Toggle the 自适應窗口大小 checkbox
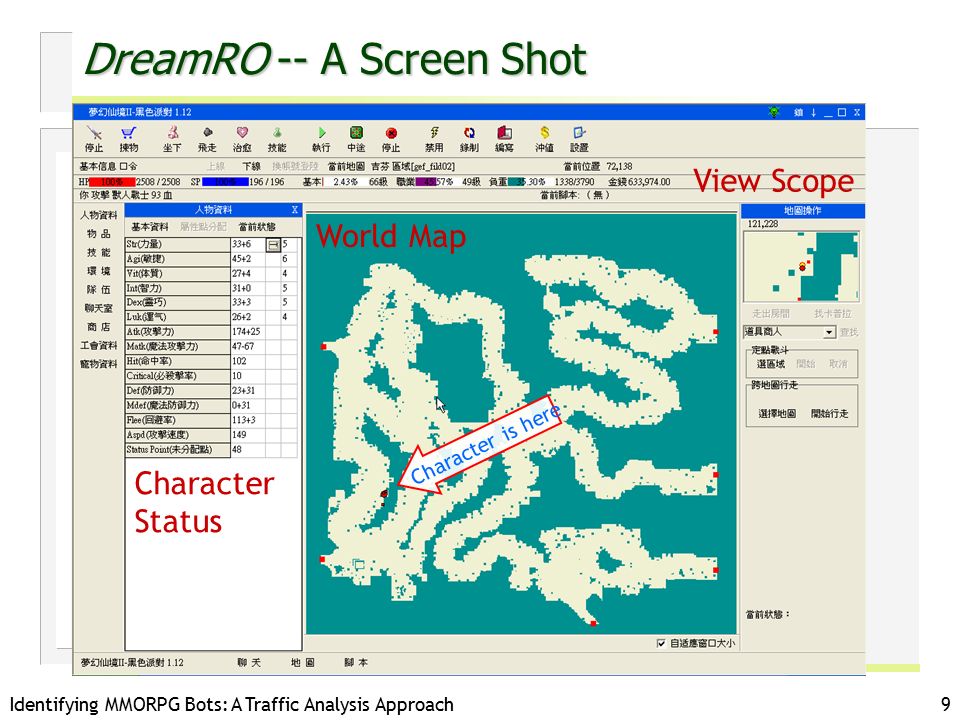This screenshot has width=960, height=720. [x=661, y=643]
